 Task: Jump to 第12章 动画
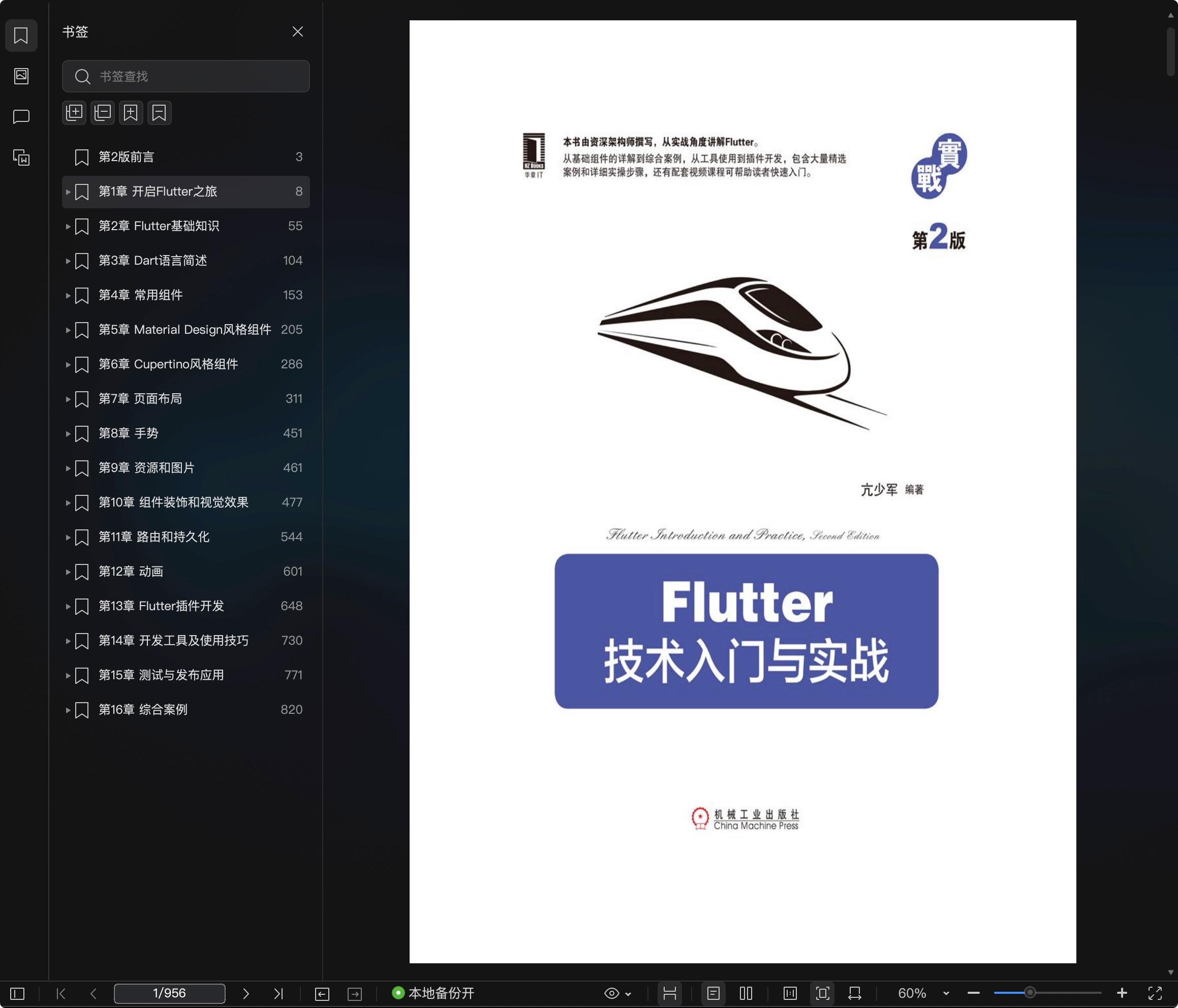[186, 572]
